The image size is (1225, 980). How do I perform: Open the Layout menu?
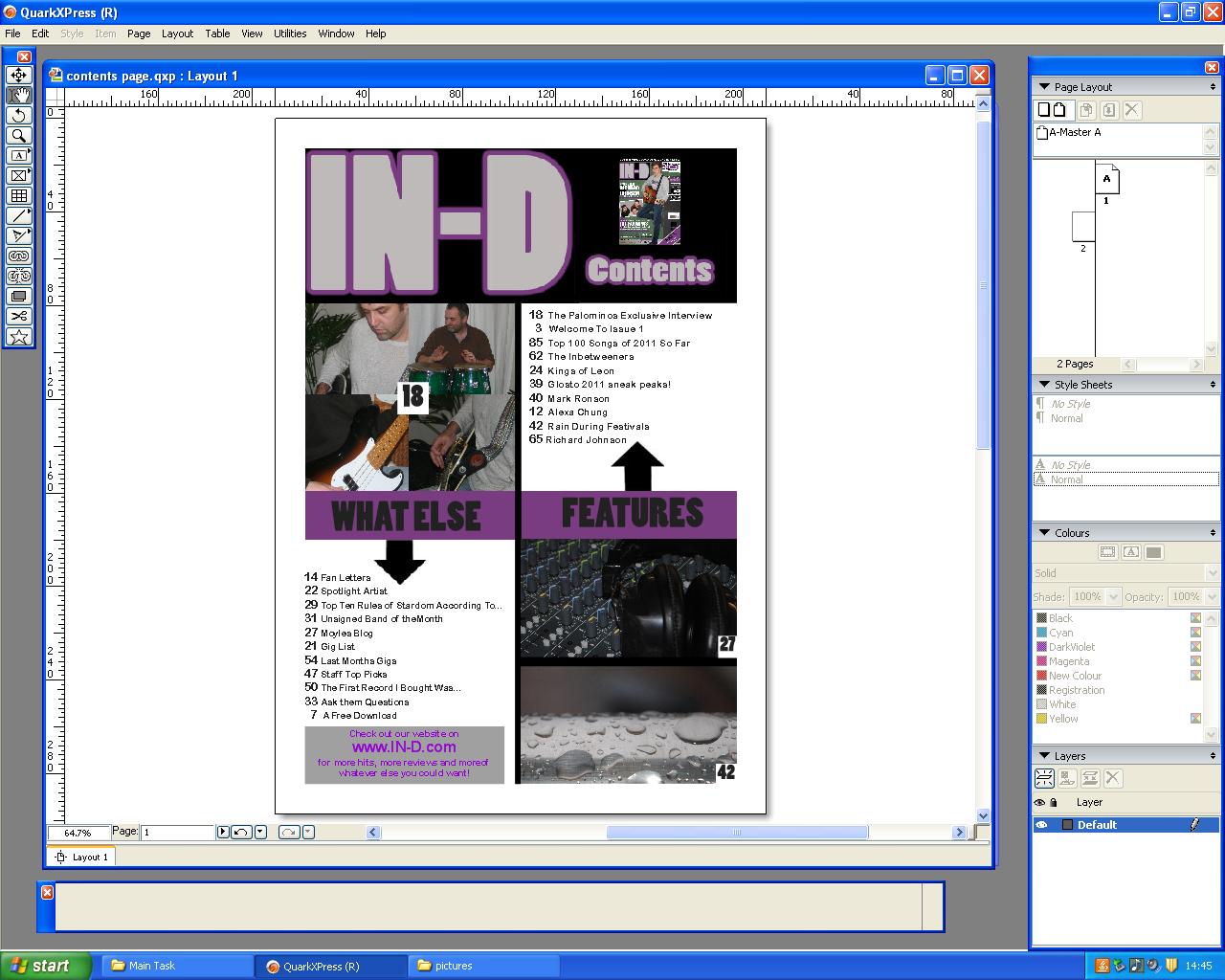177,33
